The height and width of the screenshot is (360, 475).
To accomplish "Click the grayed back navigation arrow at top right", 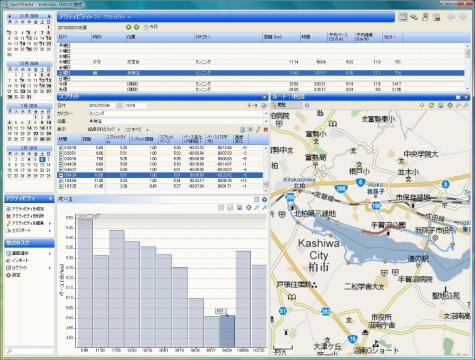I will click(x=451, y=17).
